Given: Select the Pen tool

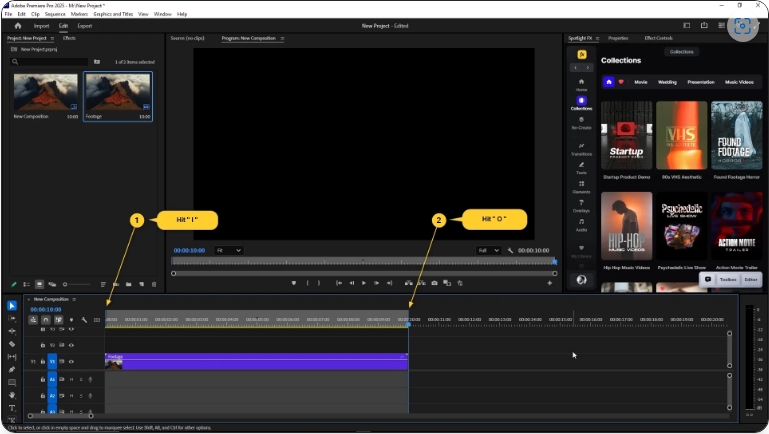Looking at the screenshot, I should pos(12,369).
